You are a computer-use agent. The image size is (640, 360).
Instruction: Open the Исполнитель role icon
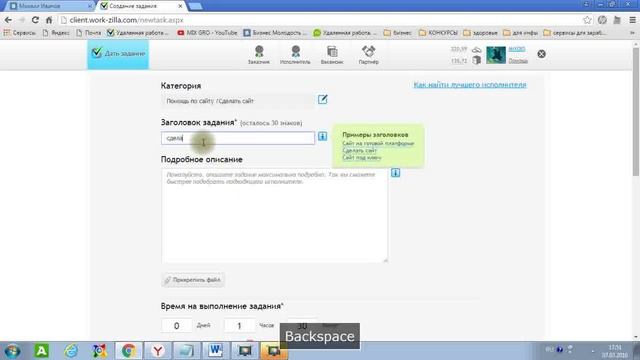click(x=295, y=55)
